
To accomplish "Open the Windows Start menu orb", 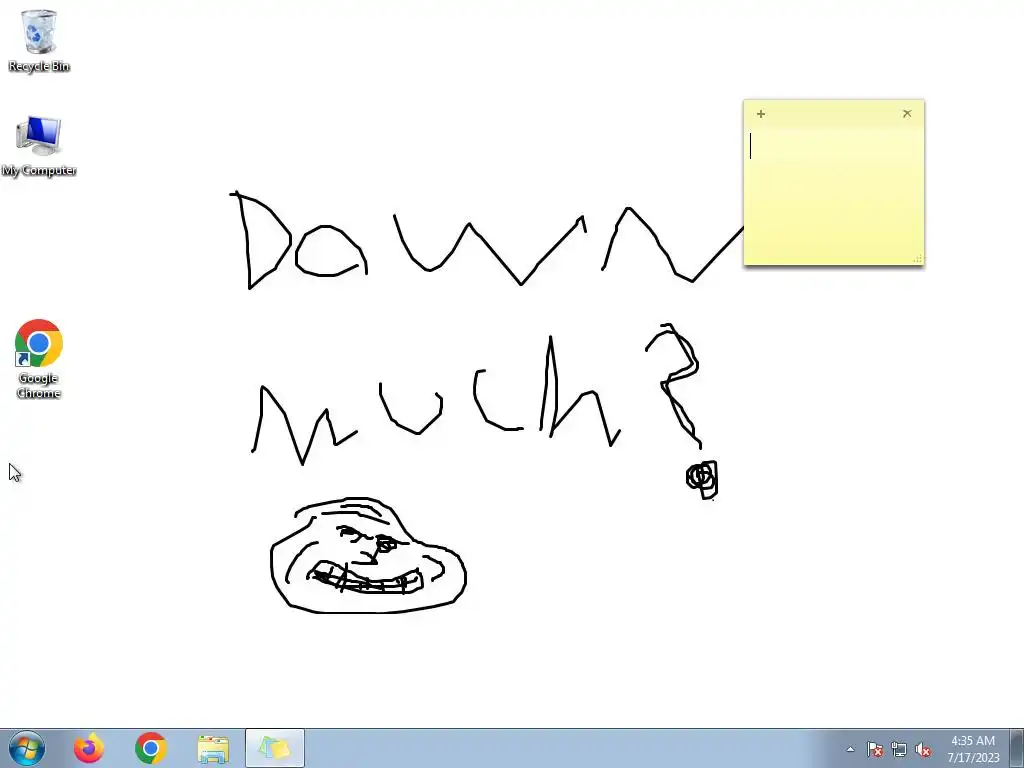I will coord(26,748).
